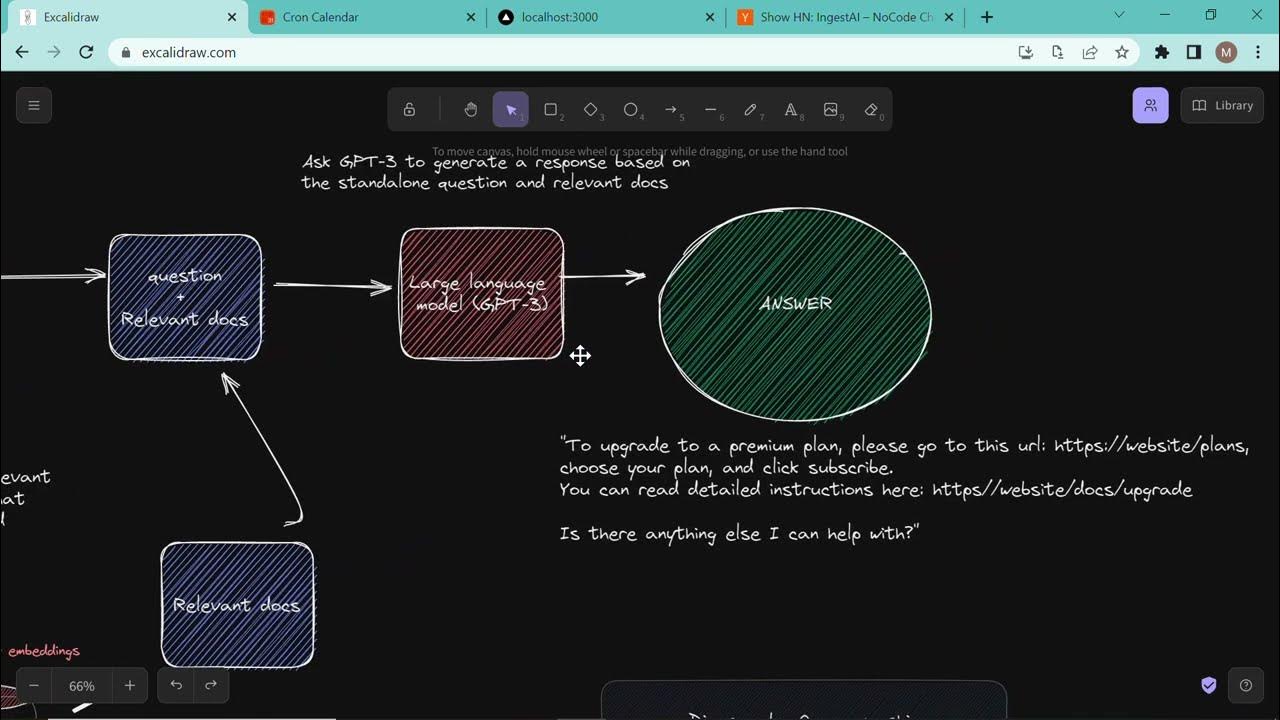The image size is (1280, 720).
Task: Open the Chrome three-dot menu
Action: pyautogui.click(x=1258, y=52)
